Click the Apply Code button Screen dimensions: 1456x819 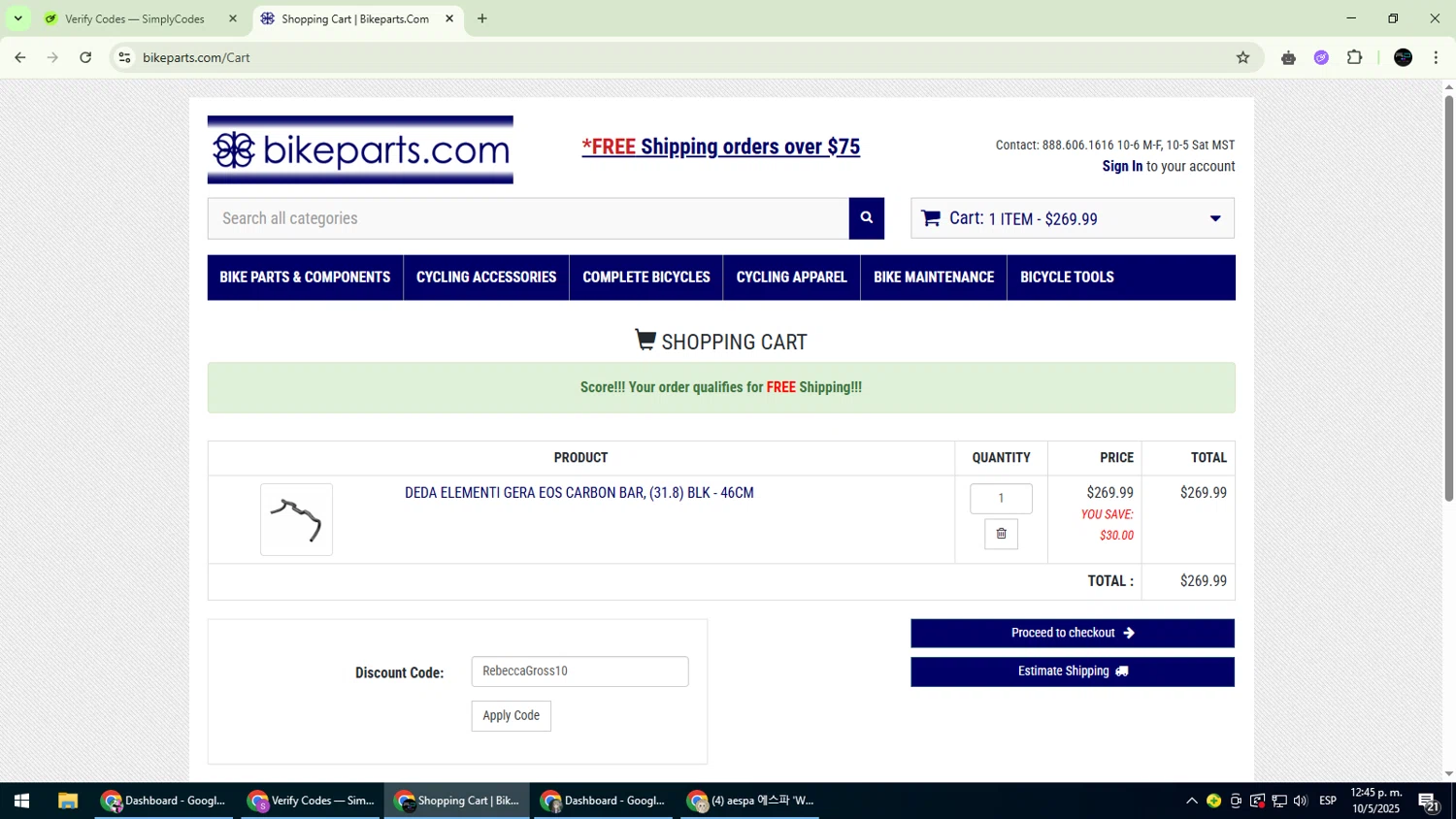512,716
